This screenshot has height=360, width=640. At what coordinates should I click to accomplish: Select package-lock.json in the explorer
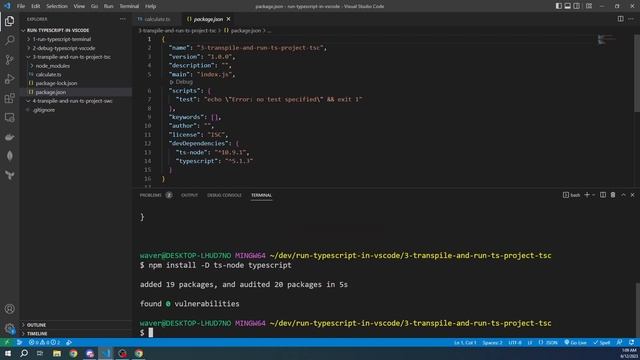tap(56, 83)
